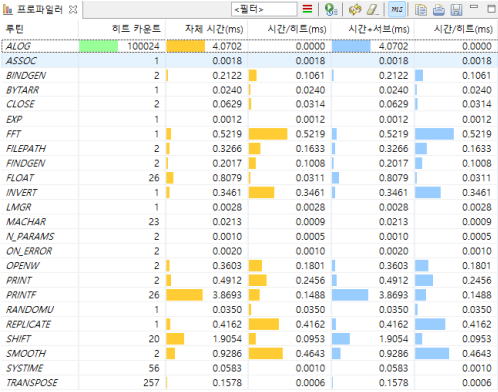This screenshot has height=392, width=498.
Task: Click self time value 1.9054
Action: pyautogui.click(x=227, y=339)
